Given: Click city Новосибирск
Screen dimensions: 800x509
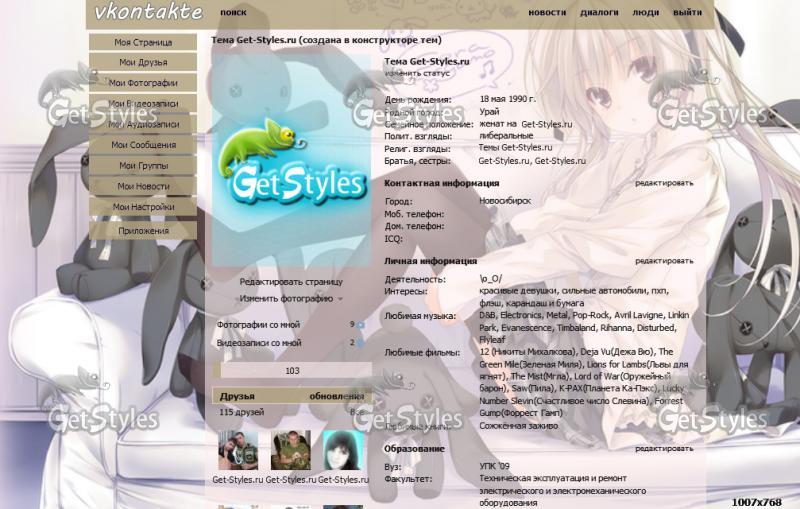Looking at the screenshot, I should click(505, 201).
